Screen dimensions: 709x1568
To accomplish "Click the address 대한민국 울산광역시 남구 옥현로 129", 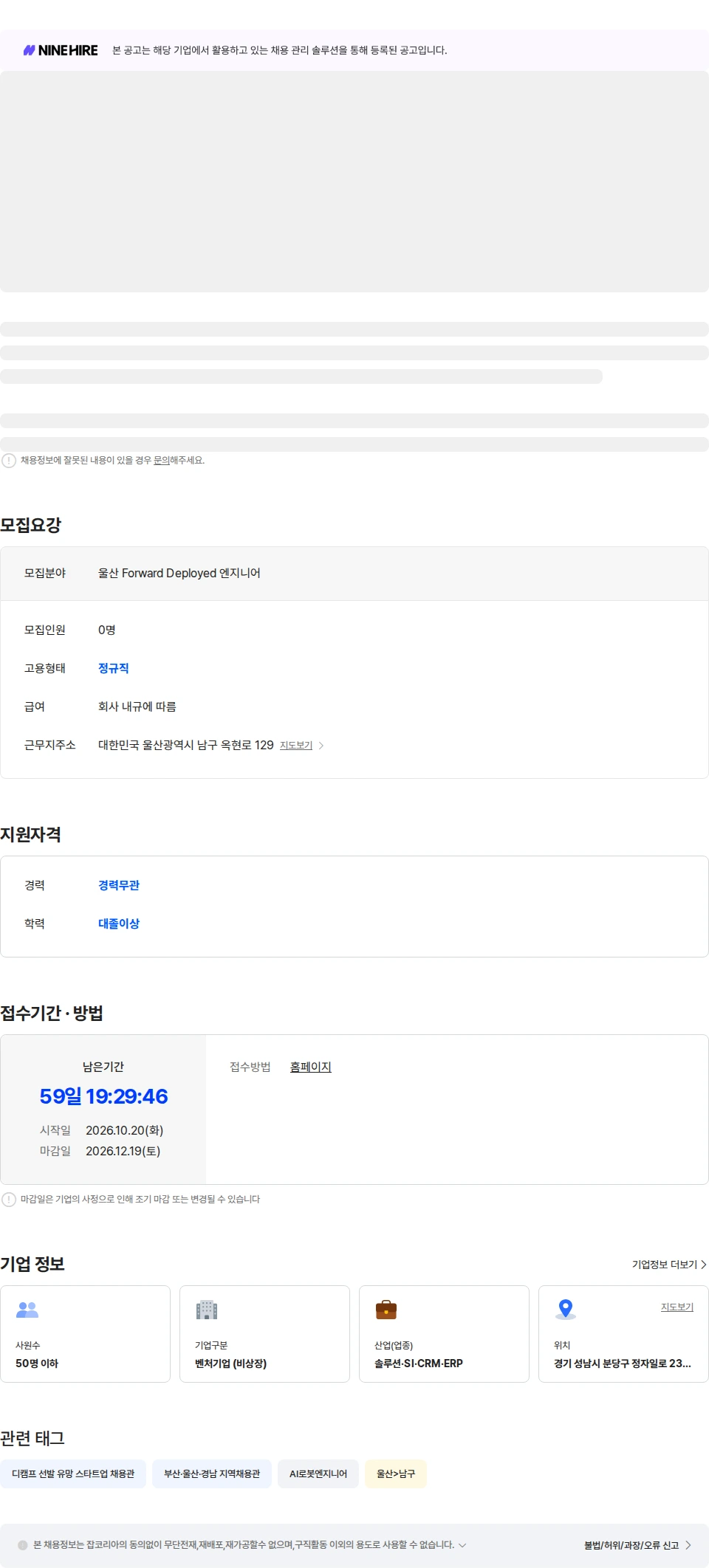I will point(186,745).
